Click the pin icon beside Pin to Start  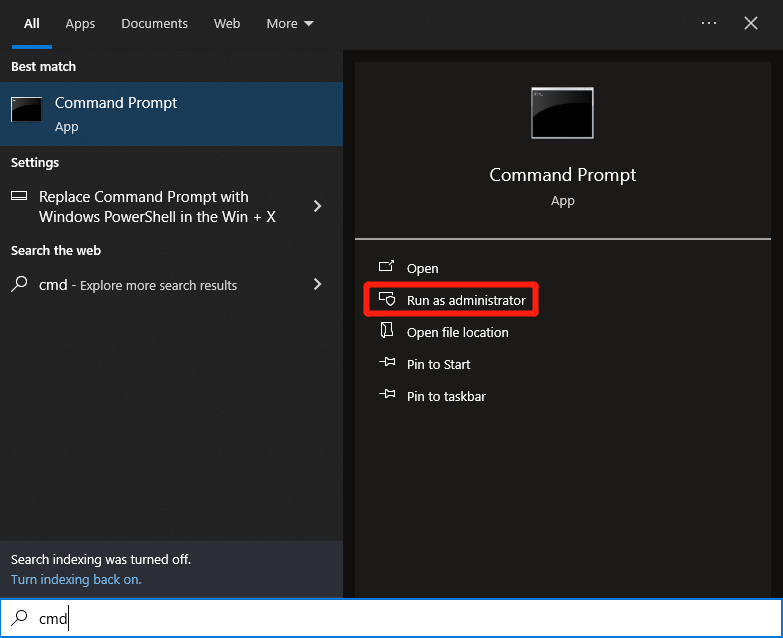(x=387, y=362)
